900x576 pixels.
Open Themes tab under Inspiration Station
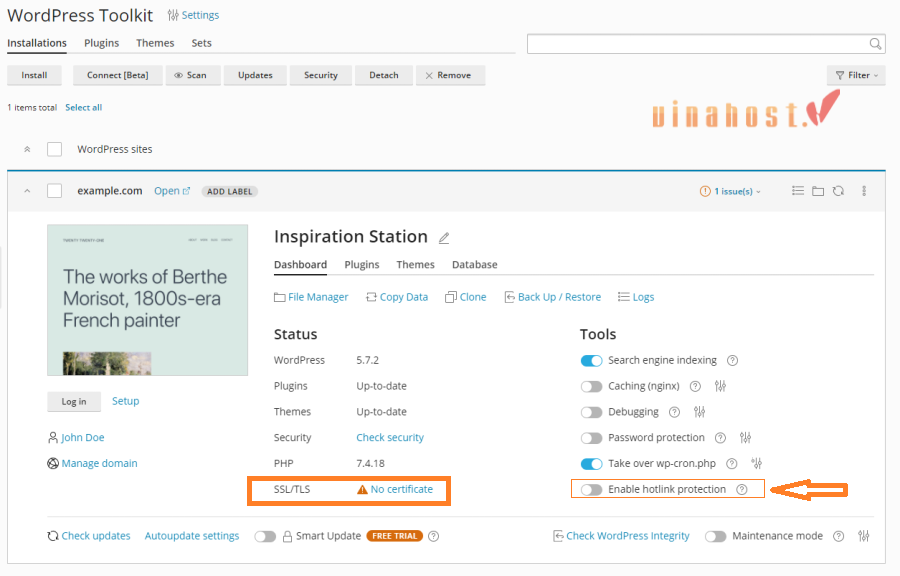point(416,264)
